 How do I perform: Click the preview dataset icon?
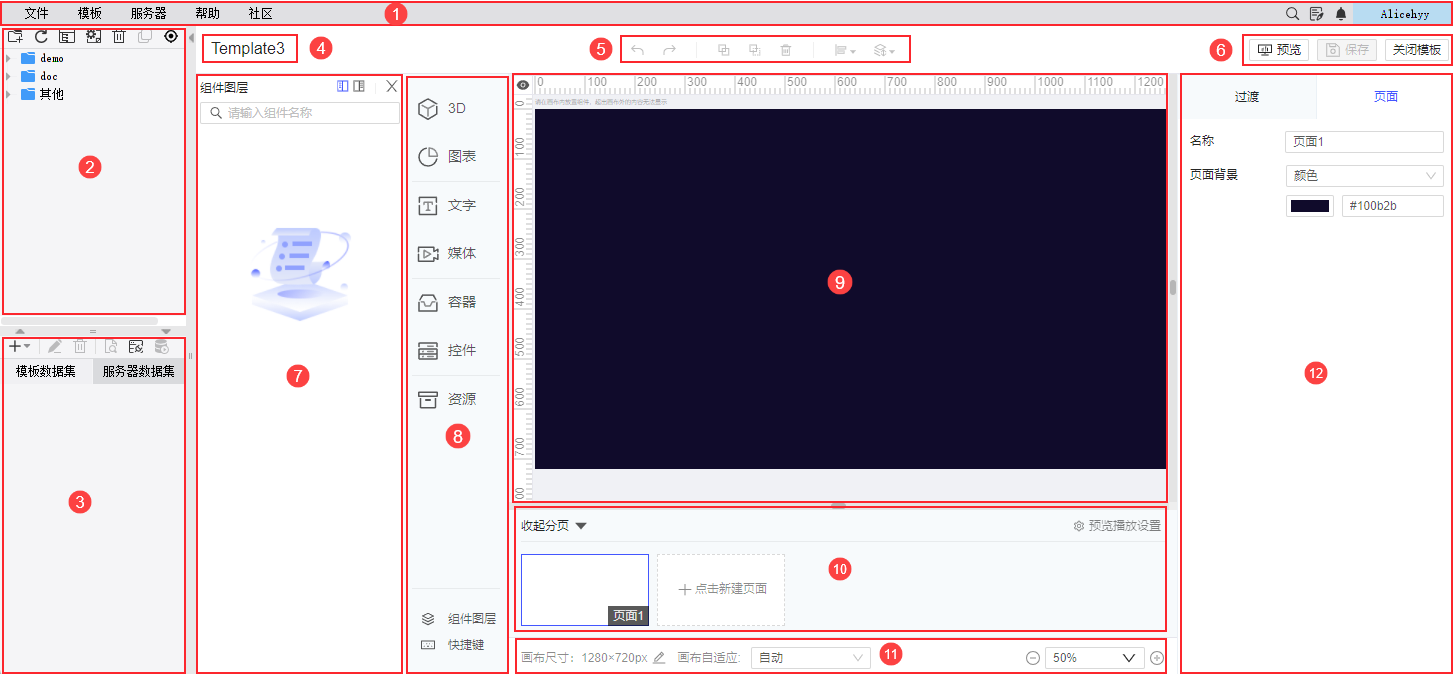[x=111, y=346]
